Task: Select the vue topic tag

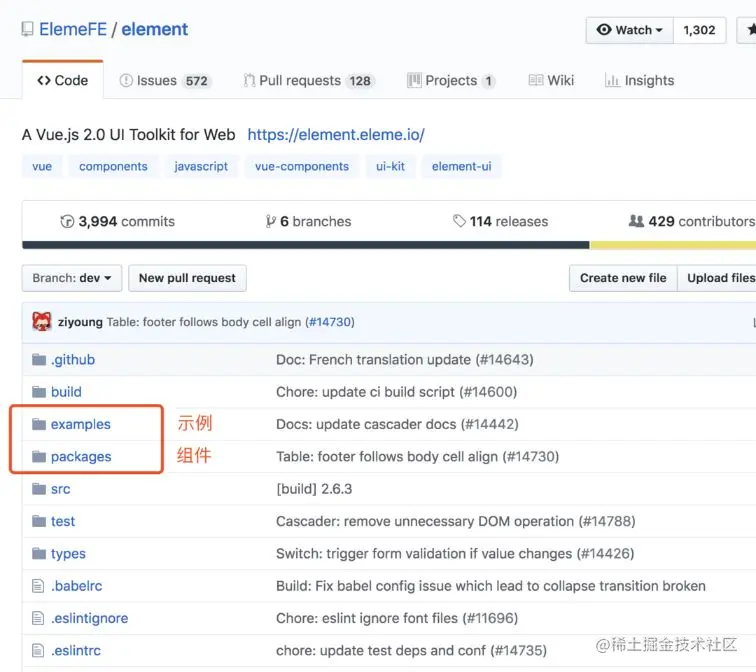Action: coord(42,166)
